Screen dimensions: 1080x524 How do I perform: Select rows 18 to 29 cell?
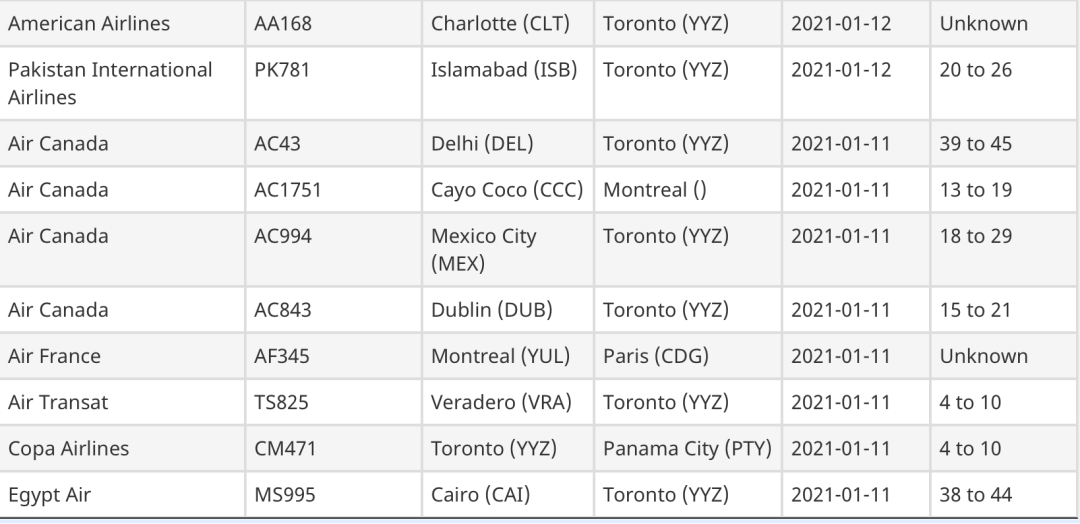click(1004, 249)
